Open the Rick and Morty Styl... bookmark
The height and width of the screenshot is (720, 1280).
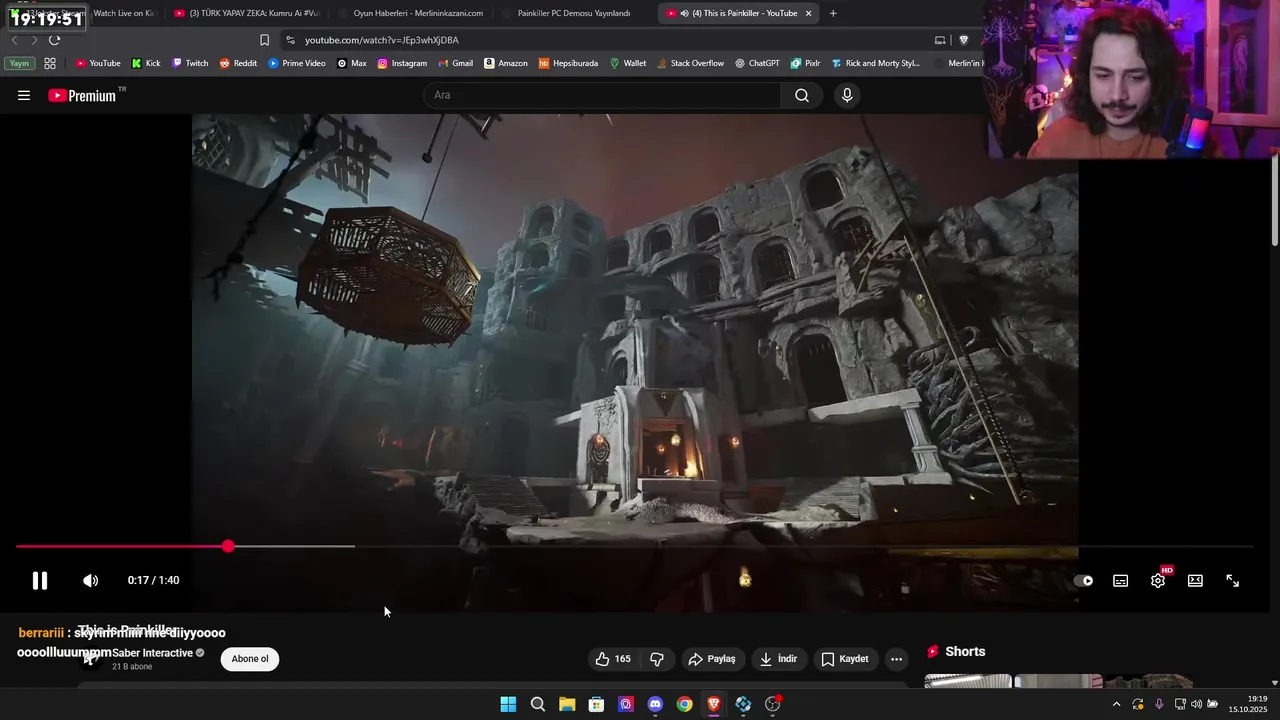pyautogui.click(x=875, y=63)
